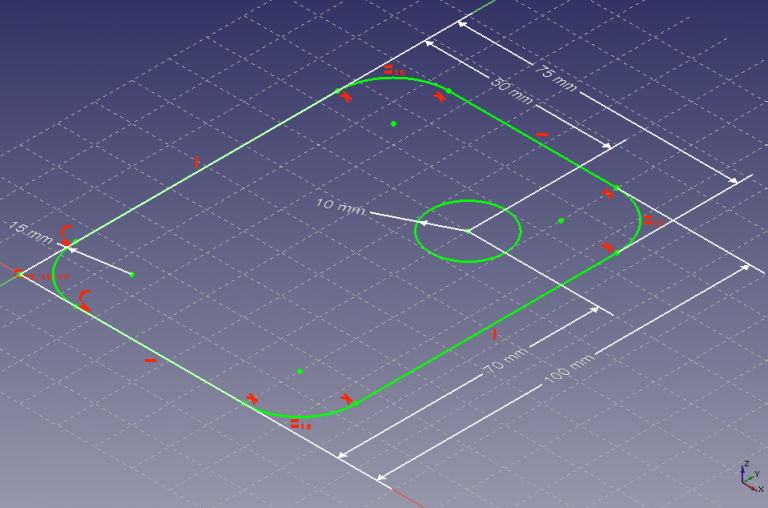
Task: Click tangent constraint icon right of top arc
Action: point(439,97)
